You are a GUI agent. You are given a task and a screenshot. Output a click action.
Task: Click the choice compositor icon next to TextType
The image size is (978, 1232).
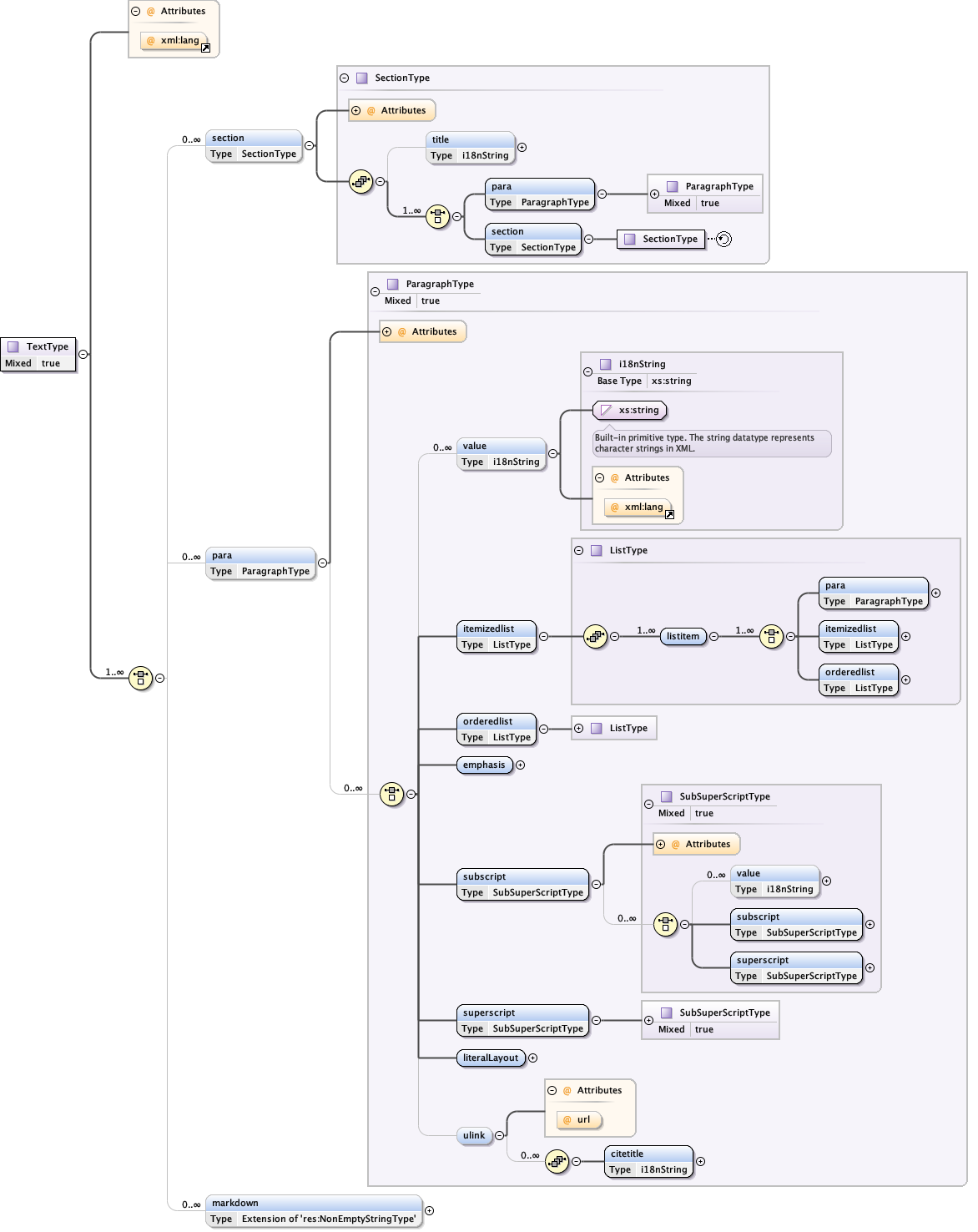pos(140,678)
